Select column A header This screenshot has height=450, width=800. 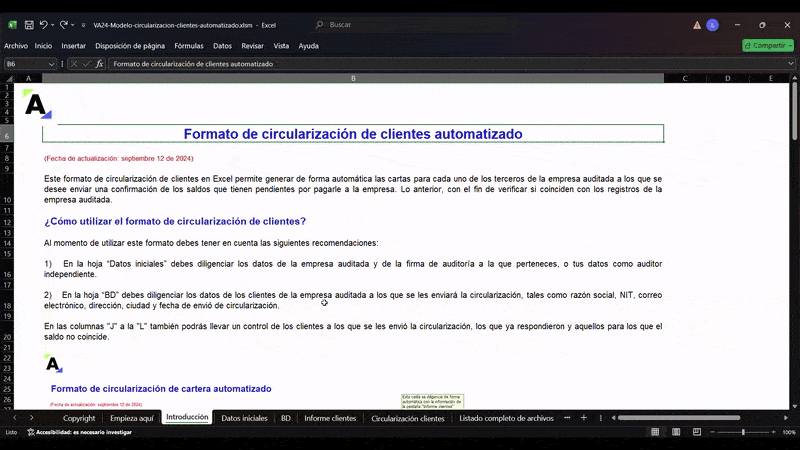pyautogui.click(x=28, y=78)
